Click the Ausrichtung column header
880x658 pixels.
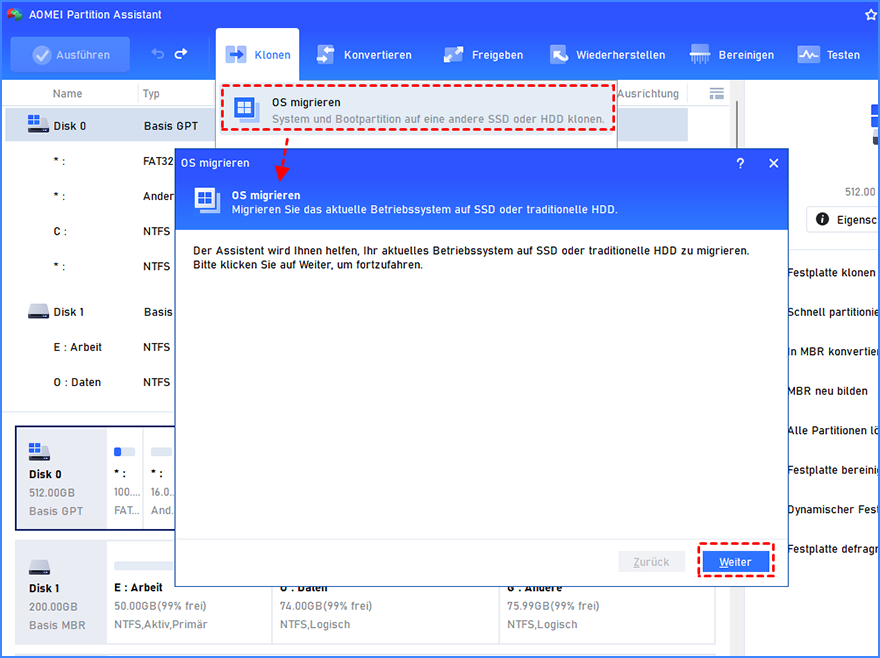coord(648,93)
